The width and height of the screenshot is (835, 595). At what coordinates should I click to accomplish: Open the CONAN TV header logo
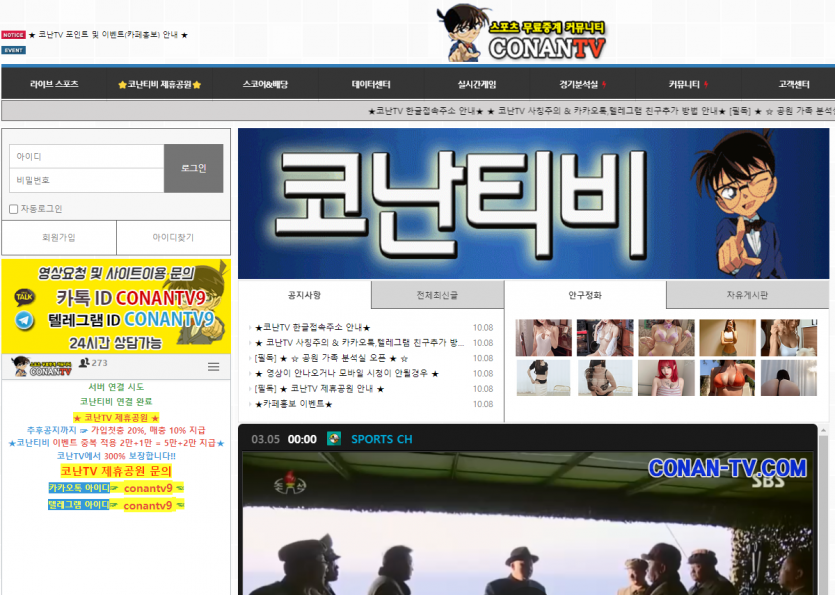click(521, 34)
